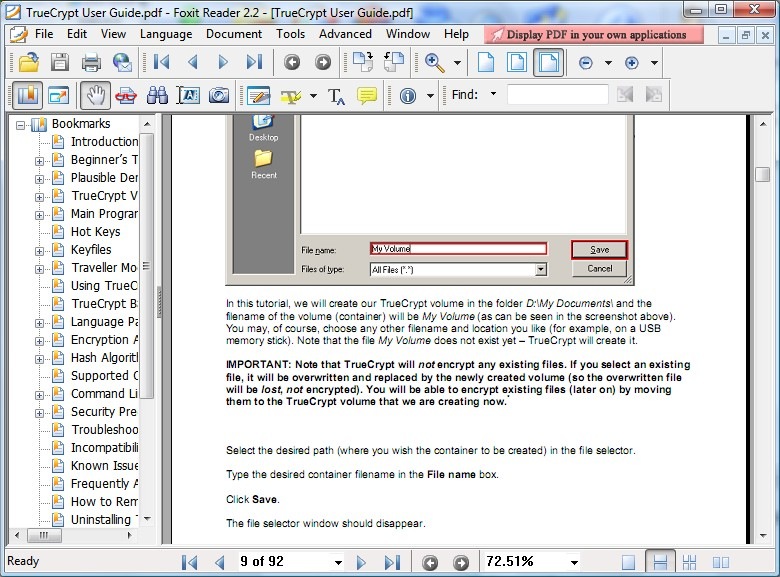Click the next view round button in top toolbar
This screenshot has width=780, height=577.
tap(323, 62)
